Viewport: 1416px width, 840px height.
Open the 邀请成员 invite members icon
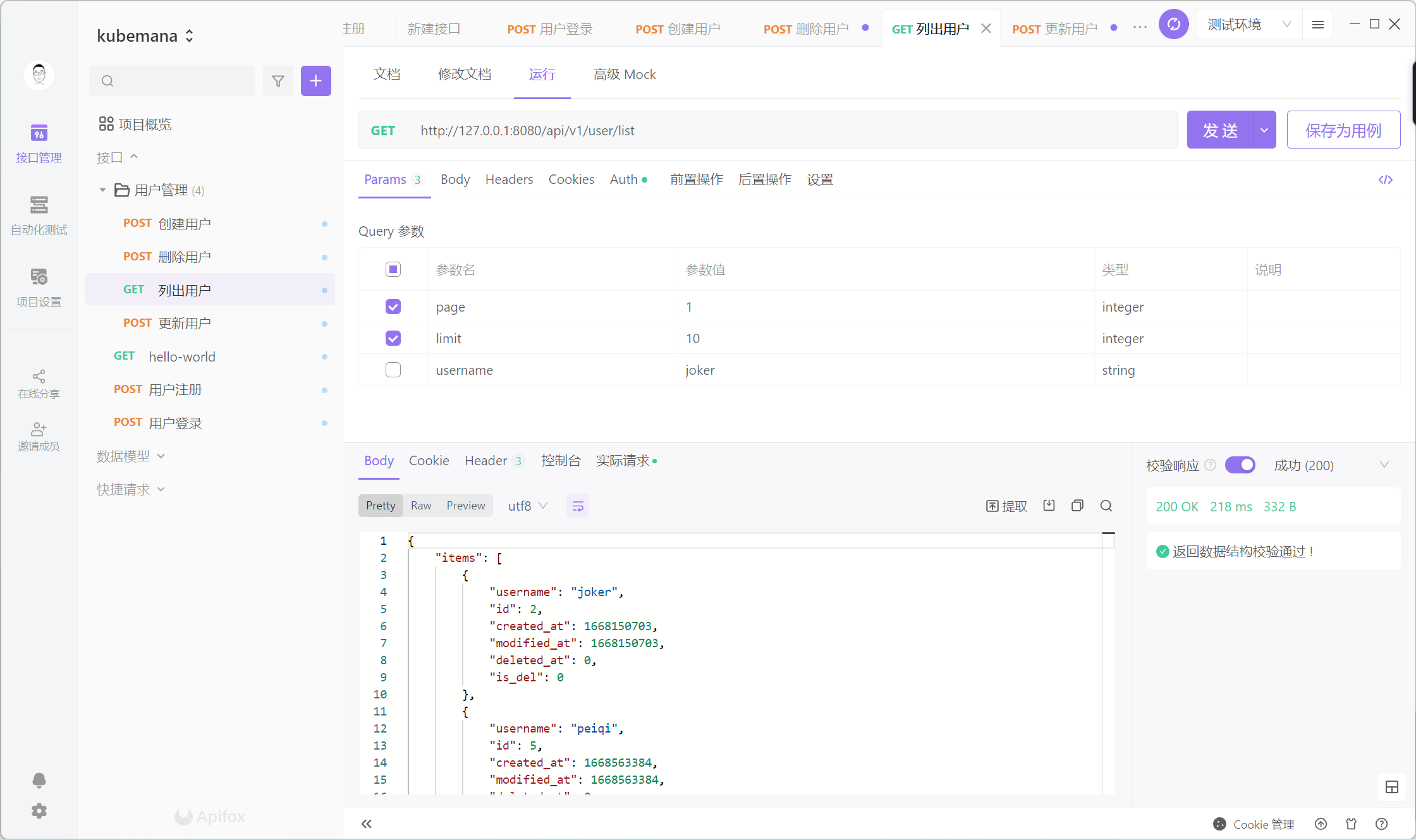pos(39,437)
